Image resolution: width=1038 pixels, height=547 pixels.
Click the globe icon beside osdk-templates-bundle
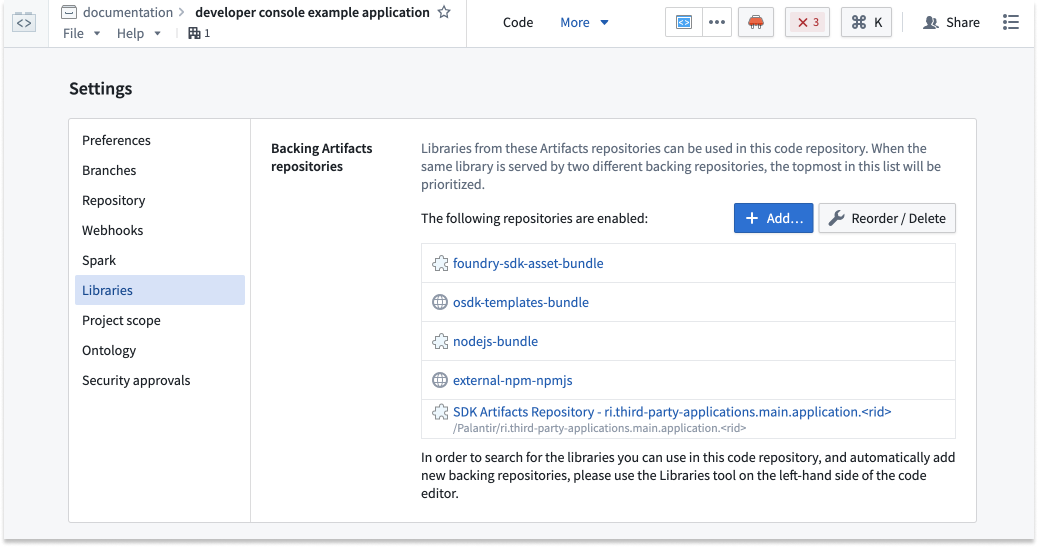click(x=440, y=302)
